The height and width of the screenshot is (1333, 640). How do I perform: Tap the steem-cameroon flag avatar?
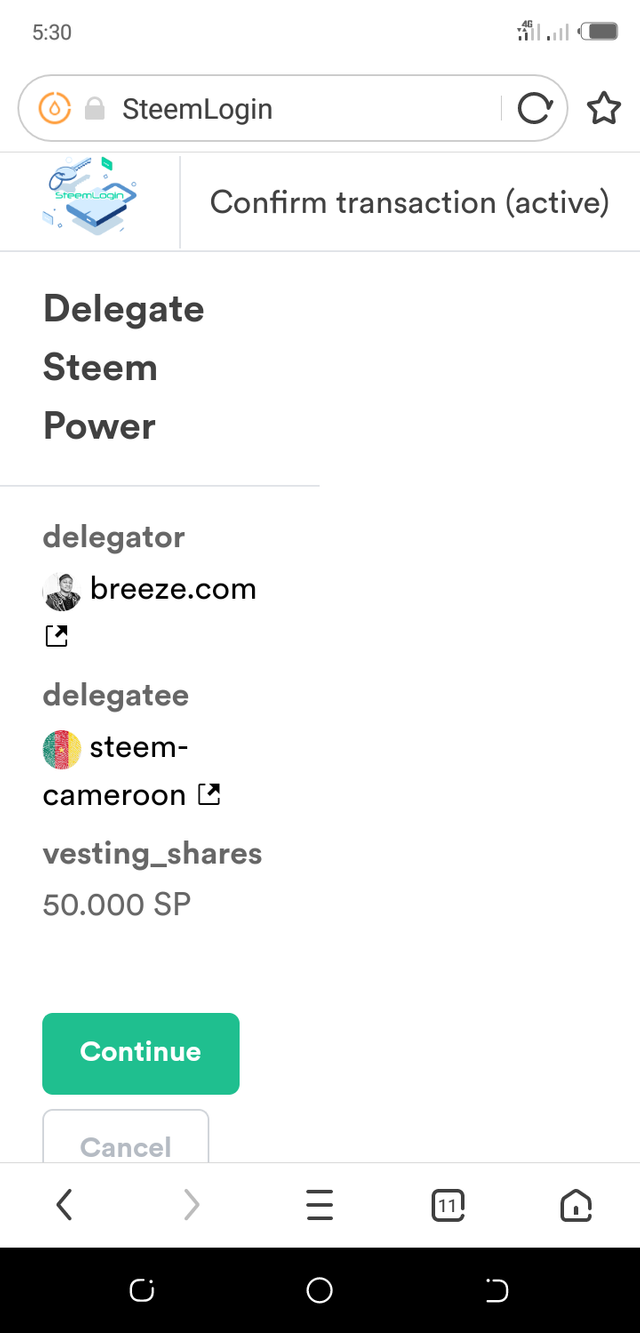[62, 749]
